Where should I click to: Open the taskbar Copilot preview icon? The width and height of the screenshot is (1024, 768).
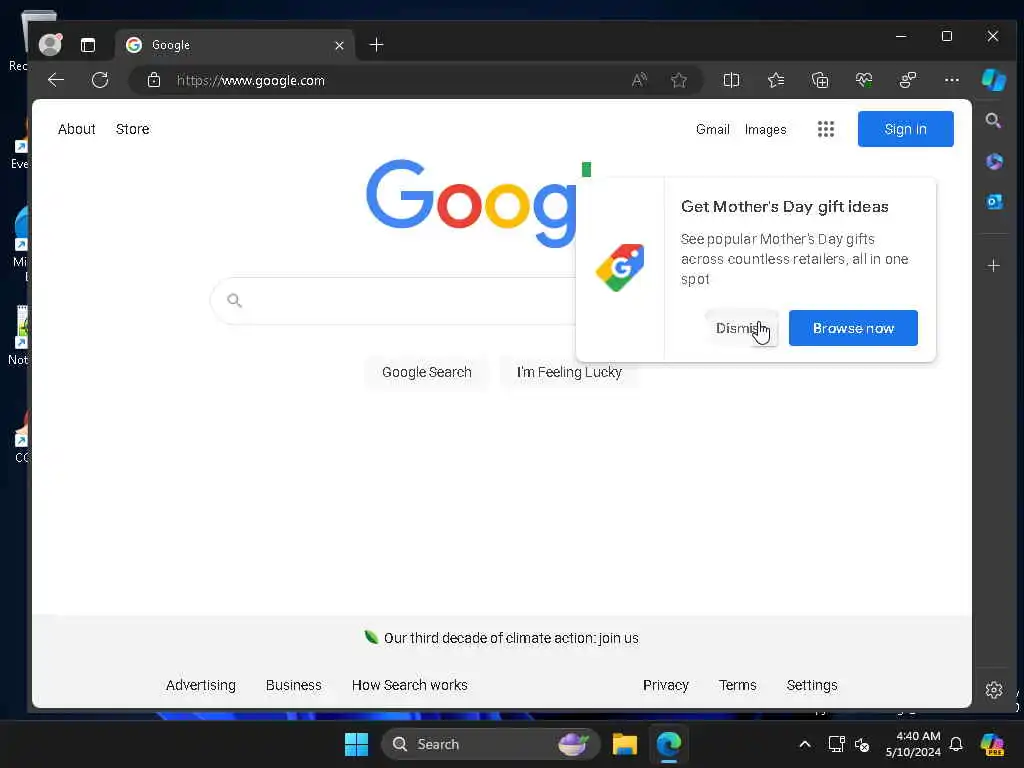[992, 744]
